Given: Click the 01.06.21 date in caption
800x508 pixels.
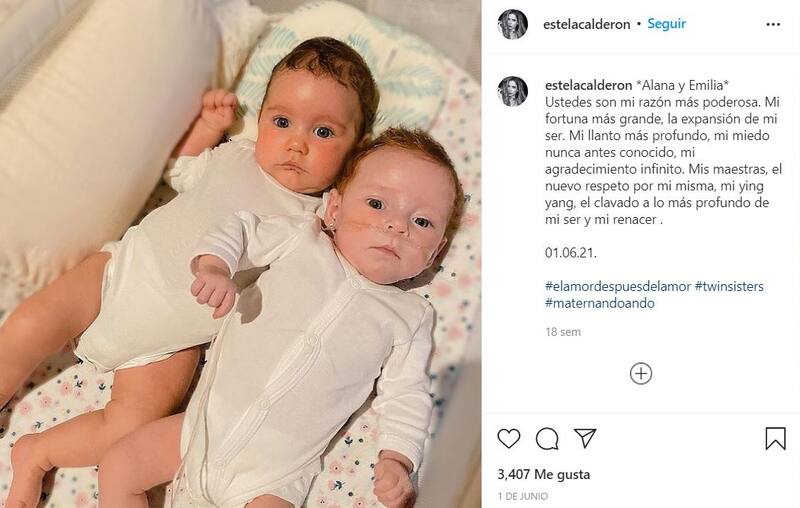Looking at the screenshot, I should 570,252.
